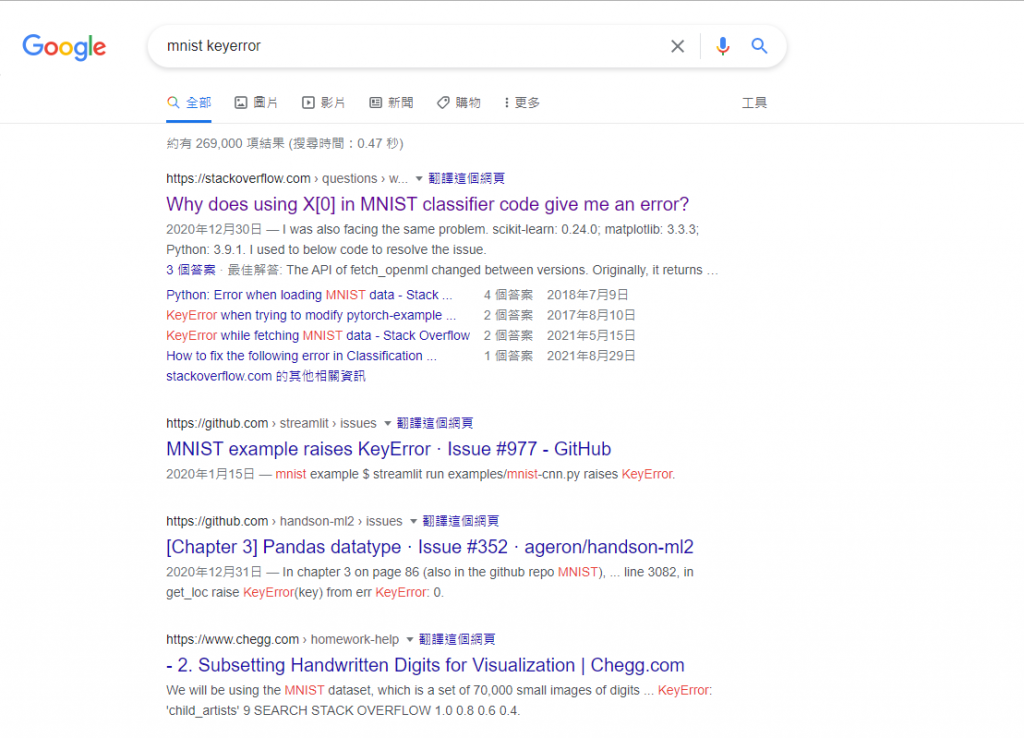
Task: Select the 全部 (All) tab
Action: [x=189, y=103]
